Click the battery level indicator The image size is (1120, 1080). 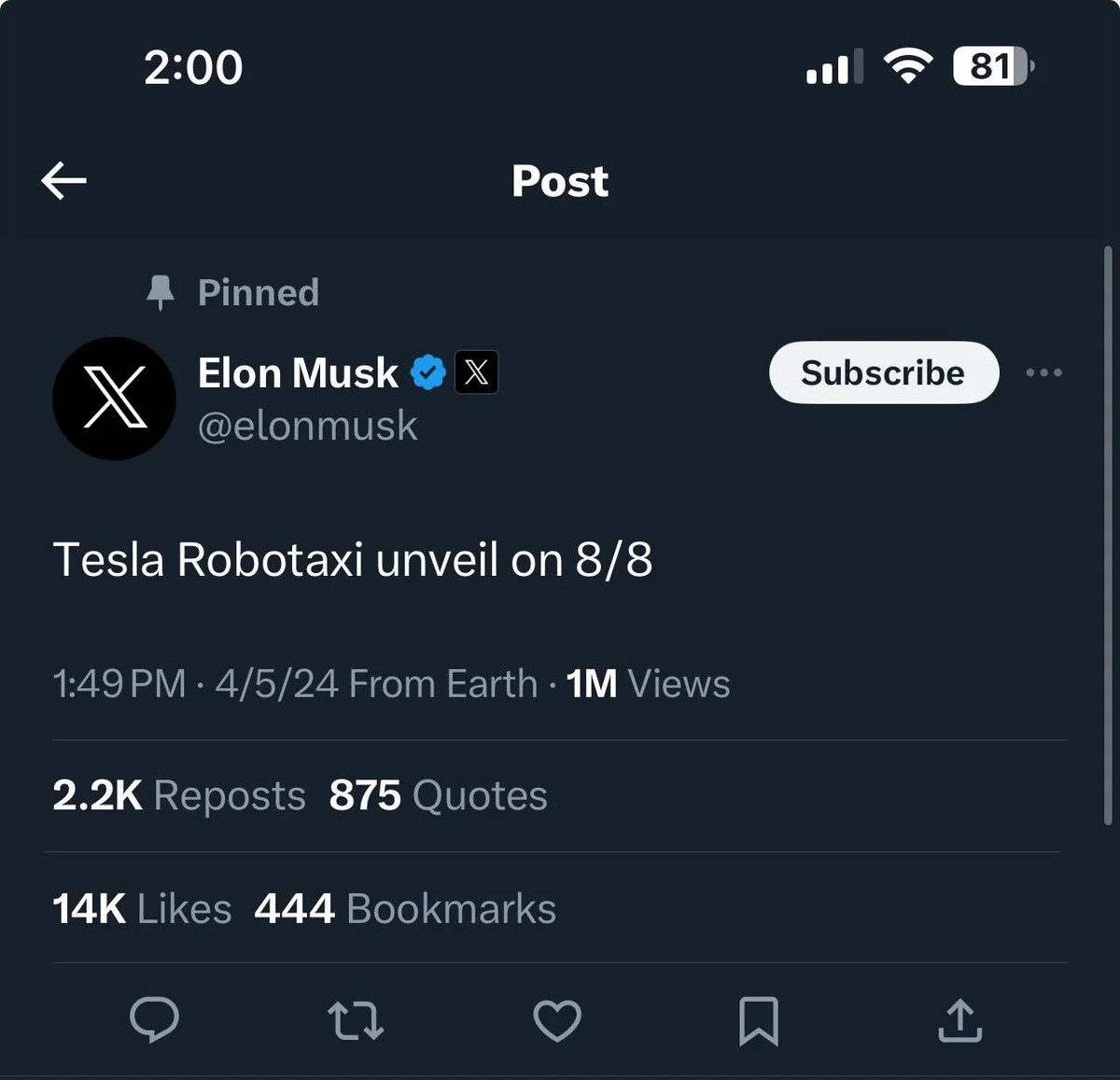990,65
